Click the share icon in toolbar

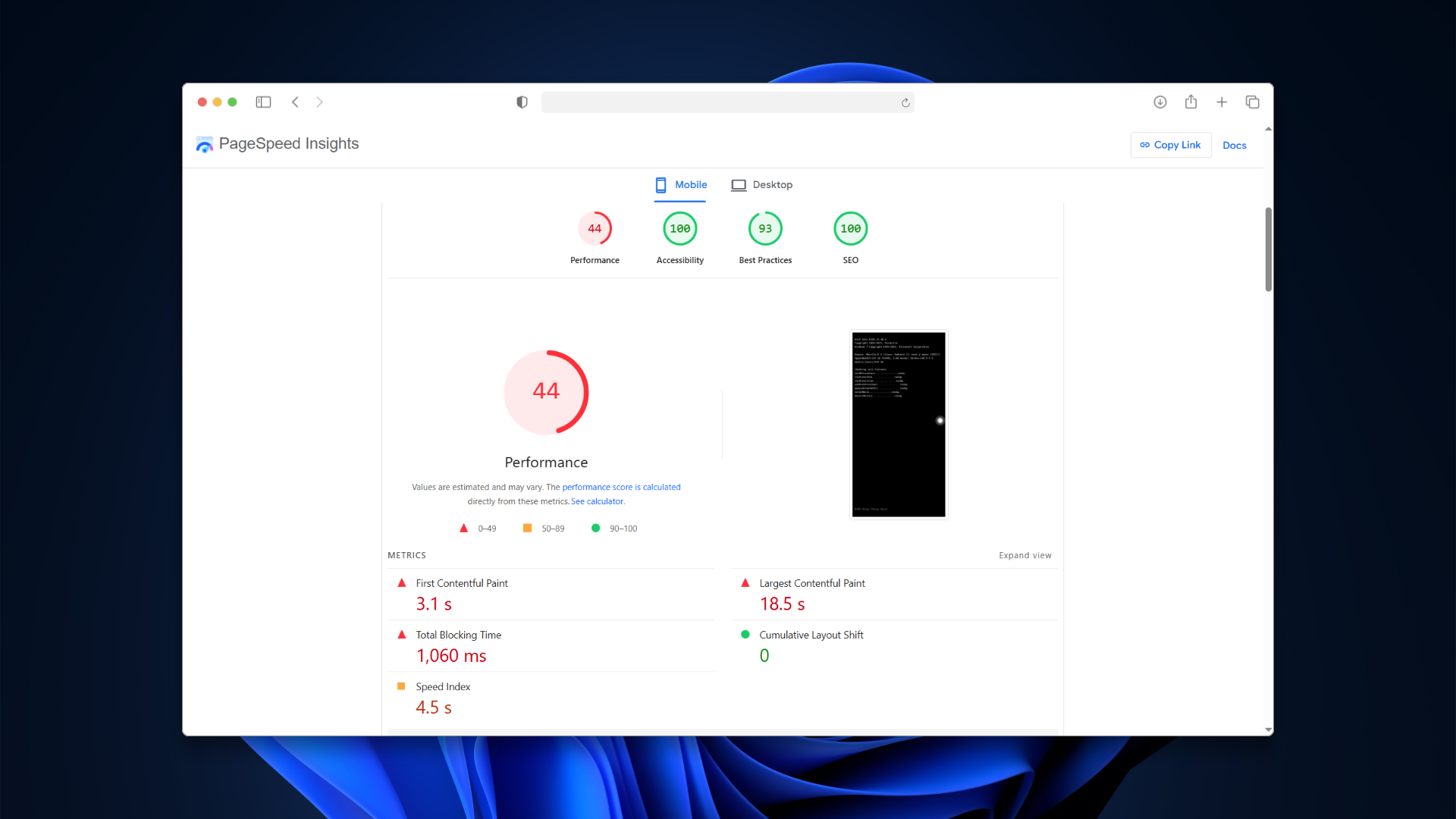click(x=1191, y=102)
